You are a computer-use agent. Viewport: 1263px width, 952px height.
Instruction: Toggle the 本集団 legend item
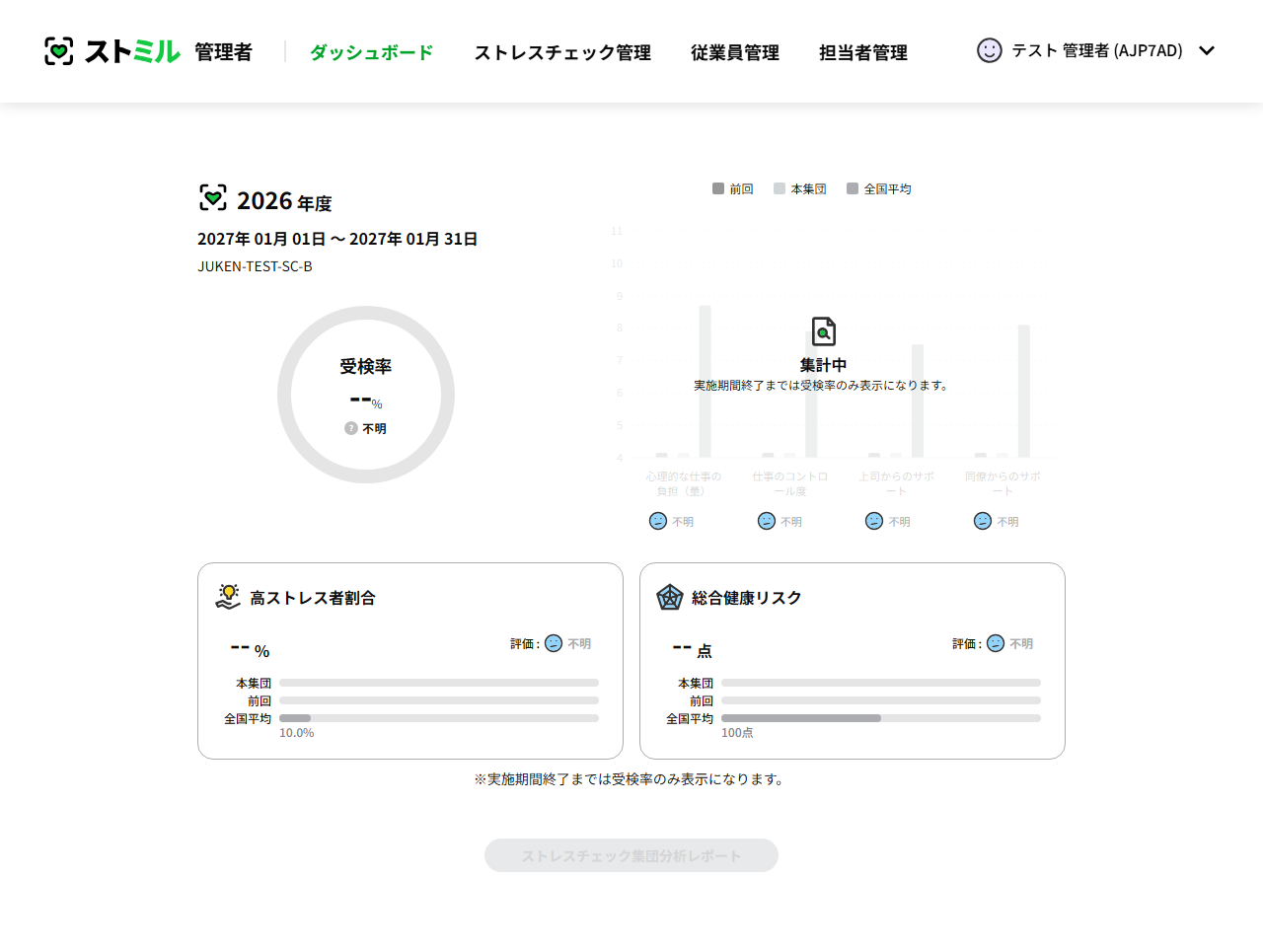click(799, 188)
